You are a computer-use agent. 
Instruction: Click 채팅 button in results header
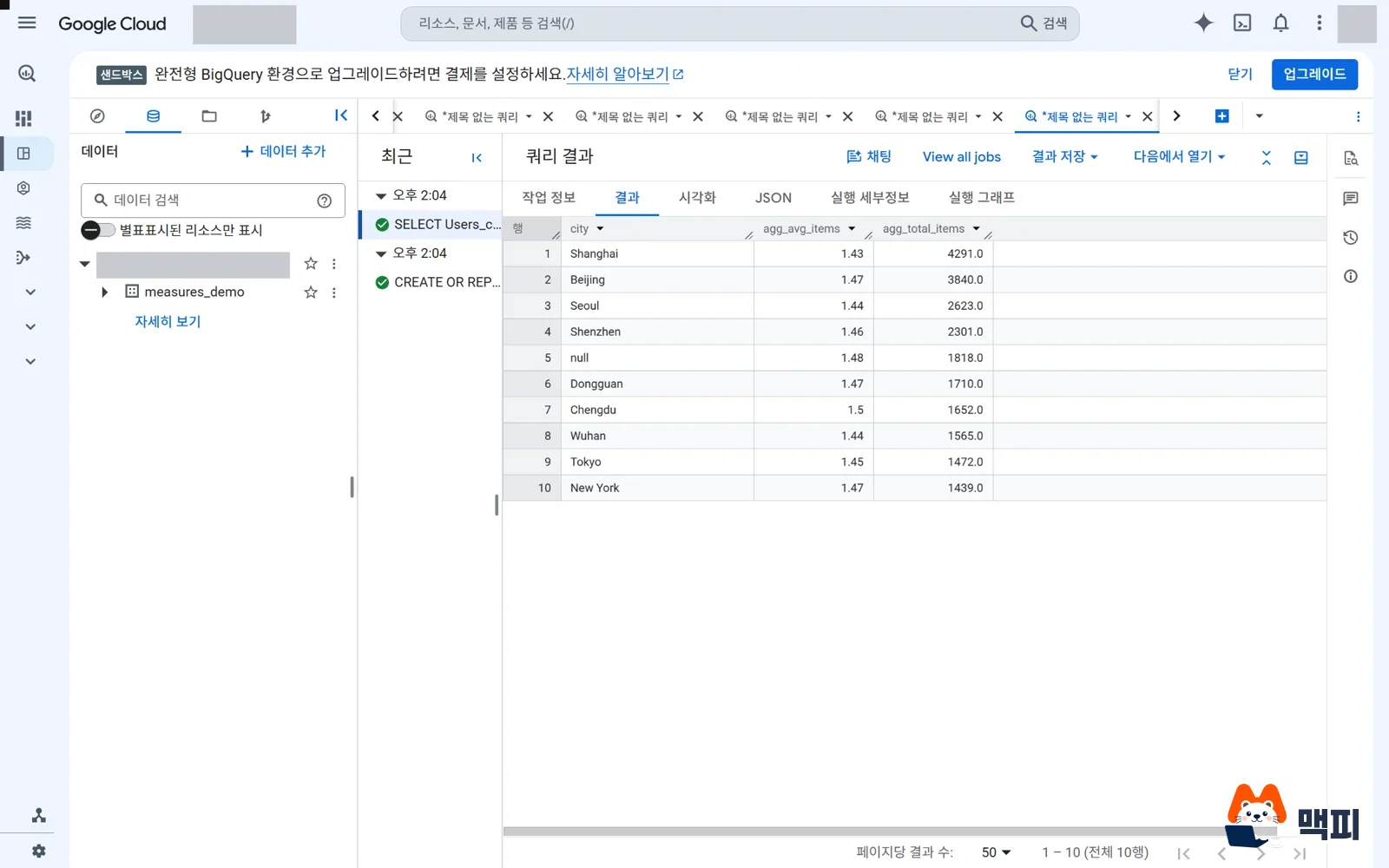(869, 156)
